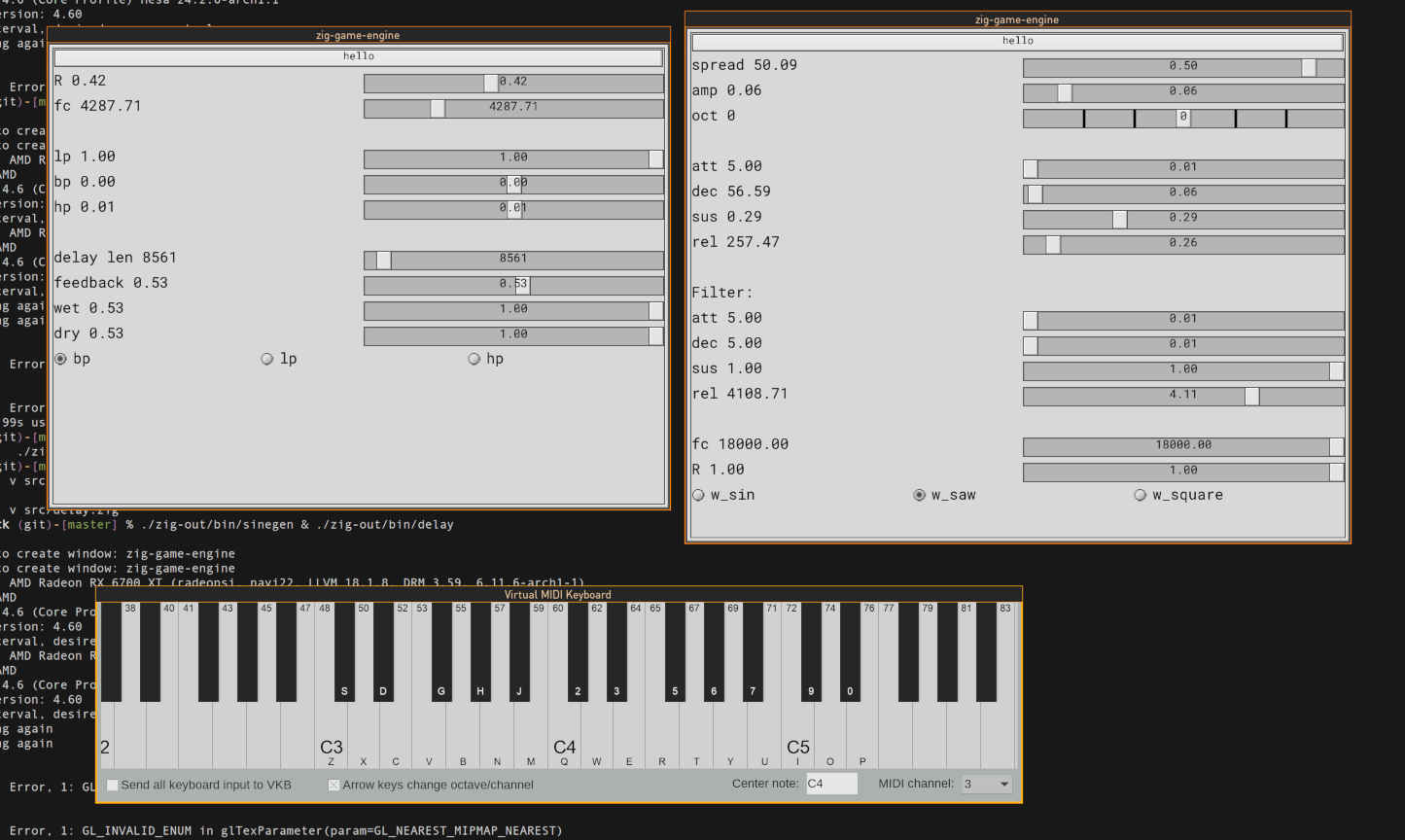Adjust the R 0.42 slider

513,83
